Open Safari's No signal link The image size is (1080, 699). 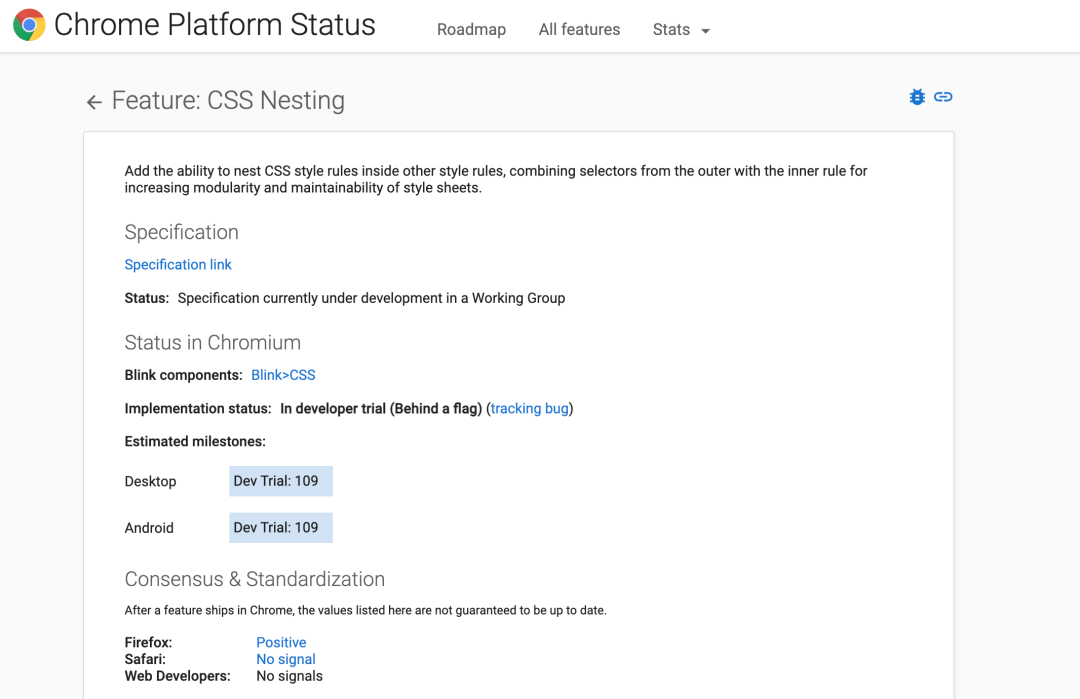(286, 659)
